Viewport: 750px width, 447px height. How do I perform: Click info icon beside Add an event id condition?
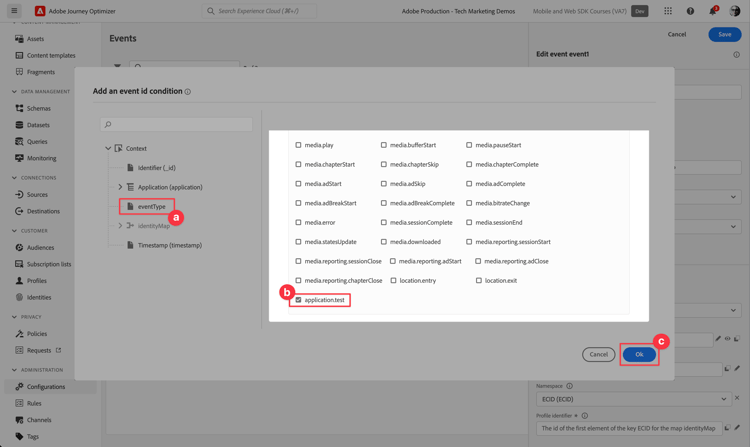pyautogui.click(x=188, y=92)
